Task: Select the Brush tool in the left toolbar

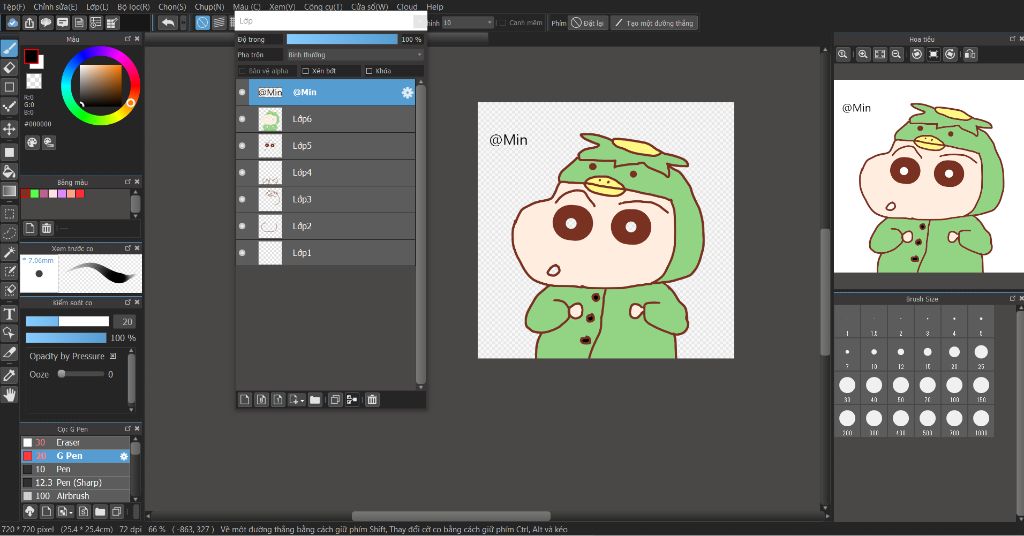Action: pyautogui.click(x=9, y=48)
